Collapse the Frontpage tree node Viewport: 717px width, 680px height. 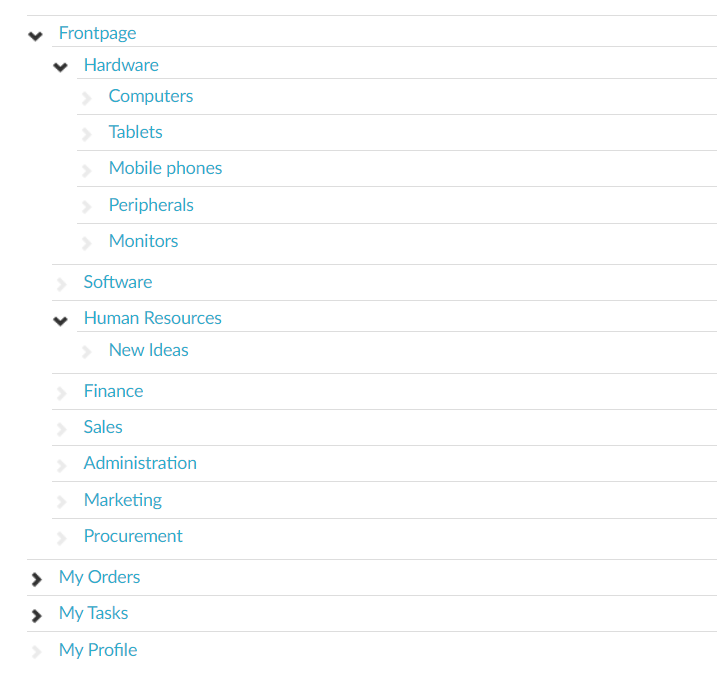36,36
